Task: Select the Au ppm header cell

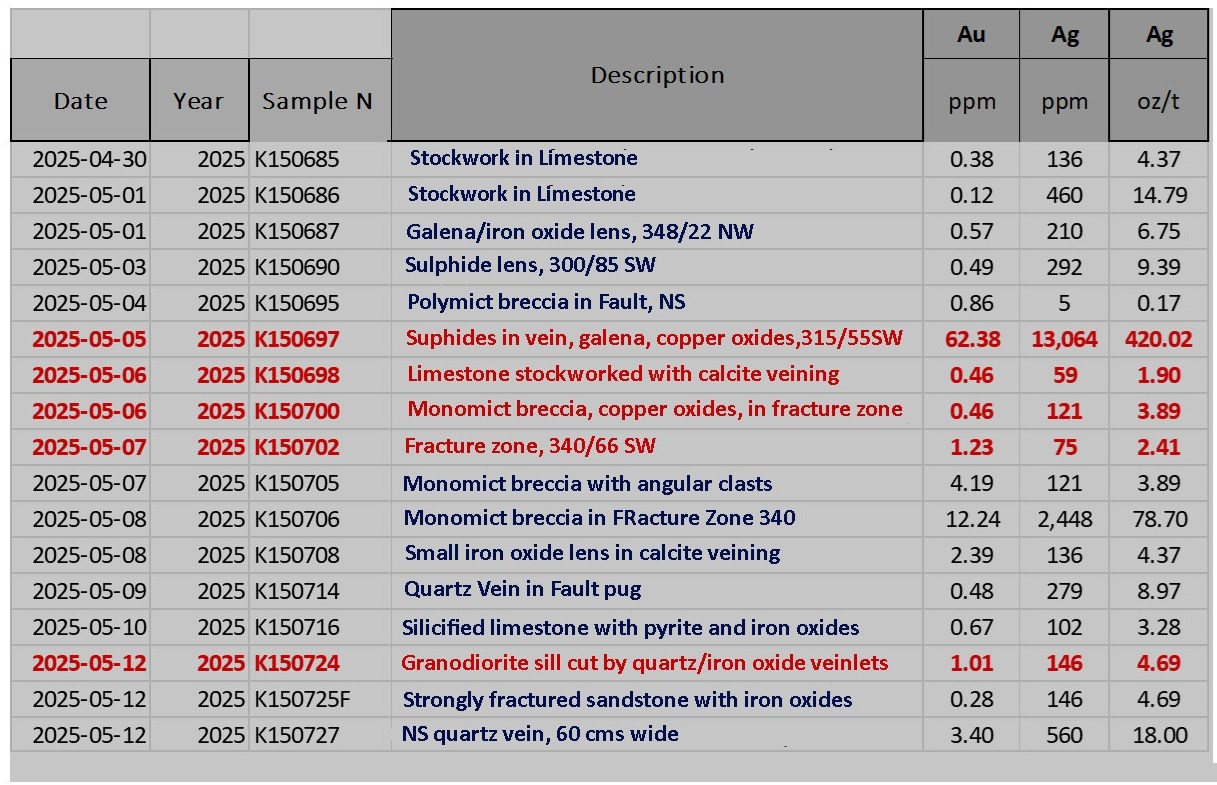Action: click(x=971, y=101)
